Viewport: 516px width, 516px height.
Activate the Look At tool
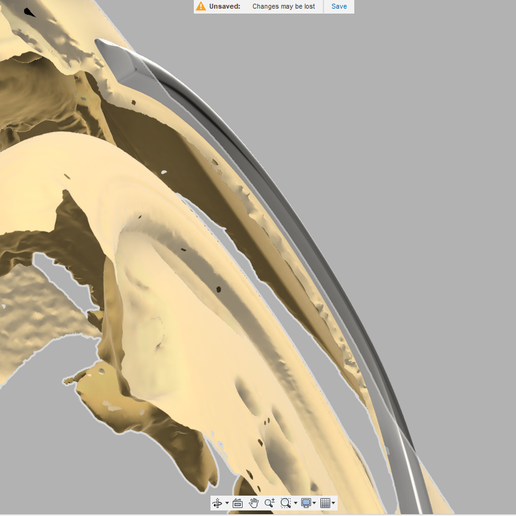tap(237, 503)
